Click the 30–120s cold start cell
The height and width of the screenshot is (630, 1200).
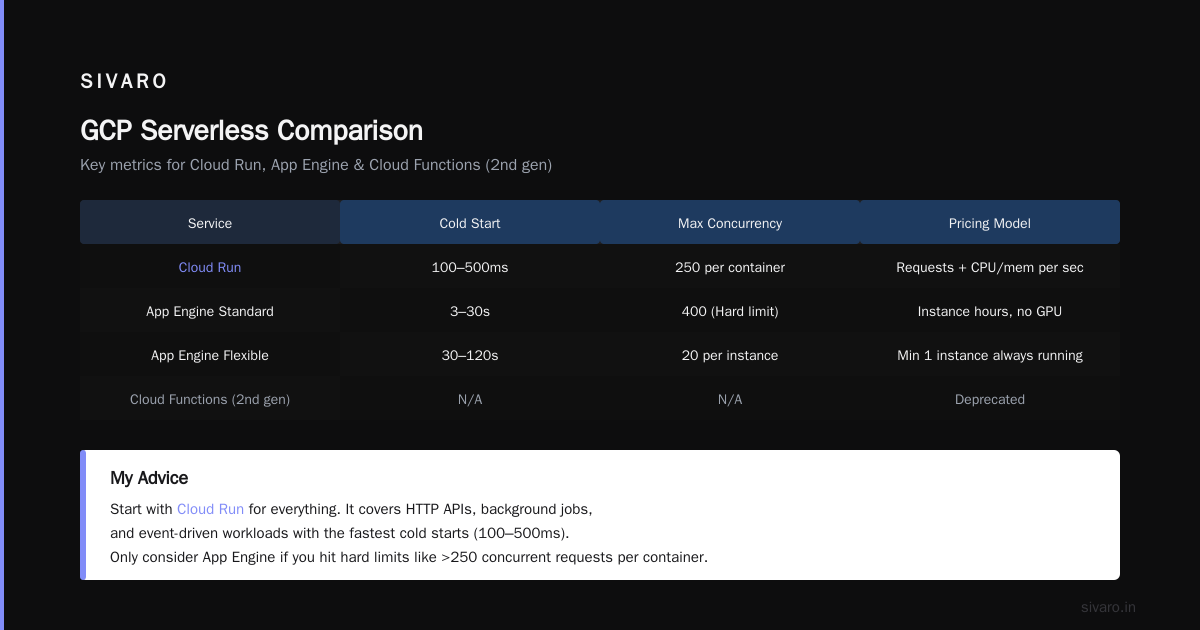coord(470,355)
